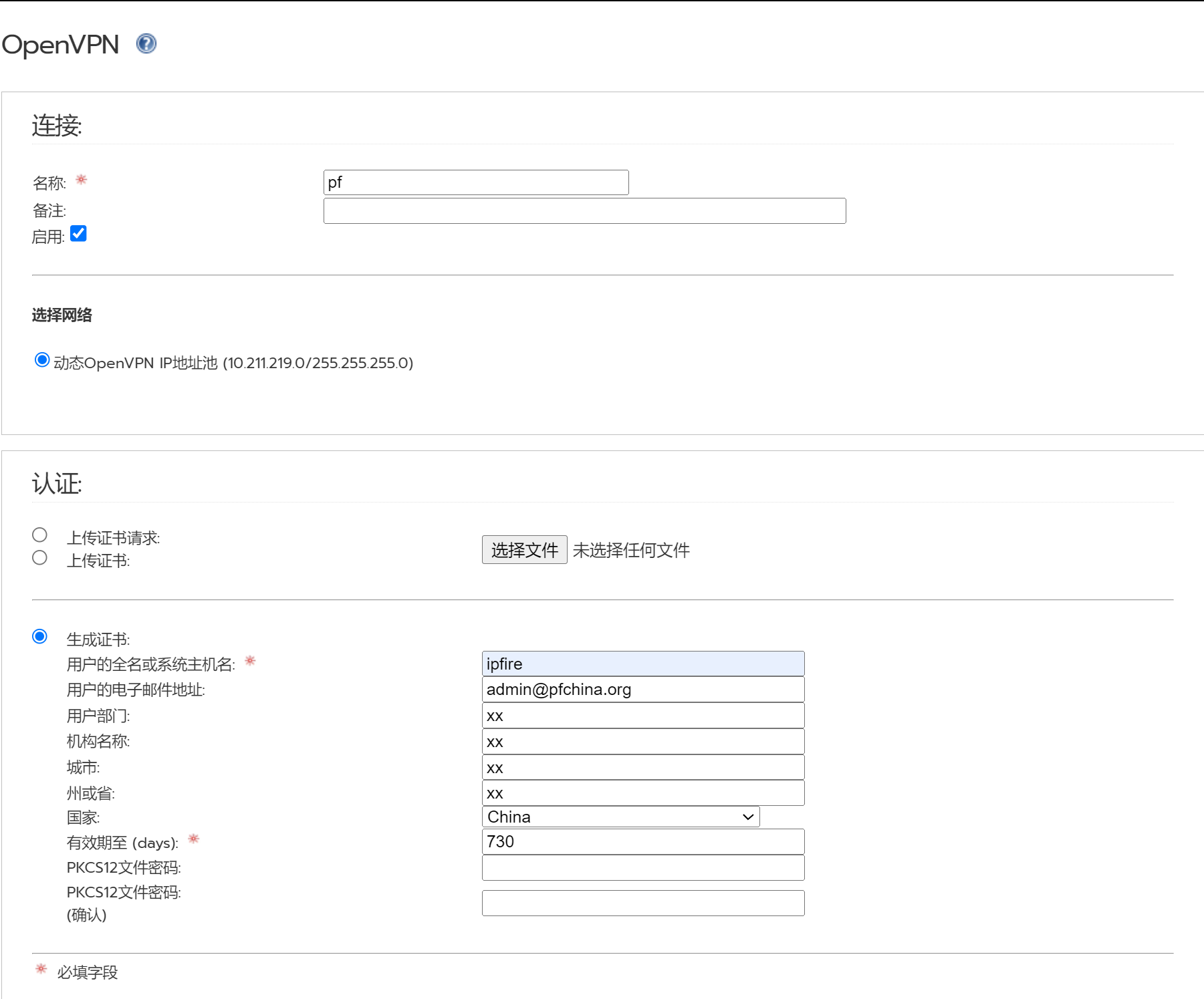Click the 有效期至 days field showing 730
This screenshot has width=1204, height=999.
[642, 842]
